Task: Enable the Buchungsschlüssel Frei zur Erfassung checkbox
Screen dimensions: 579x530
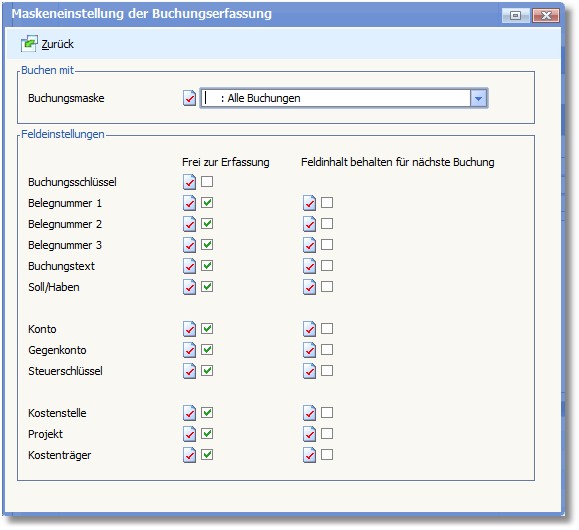Action: click(207, 181)
